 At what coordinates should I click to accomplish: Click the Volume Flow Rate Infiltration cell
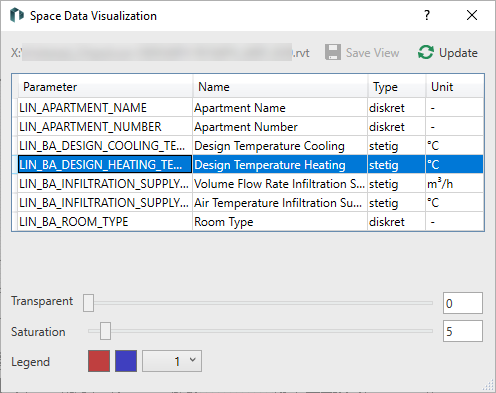click(280, 184)
